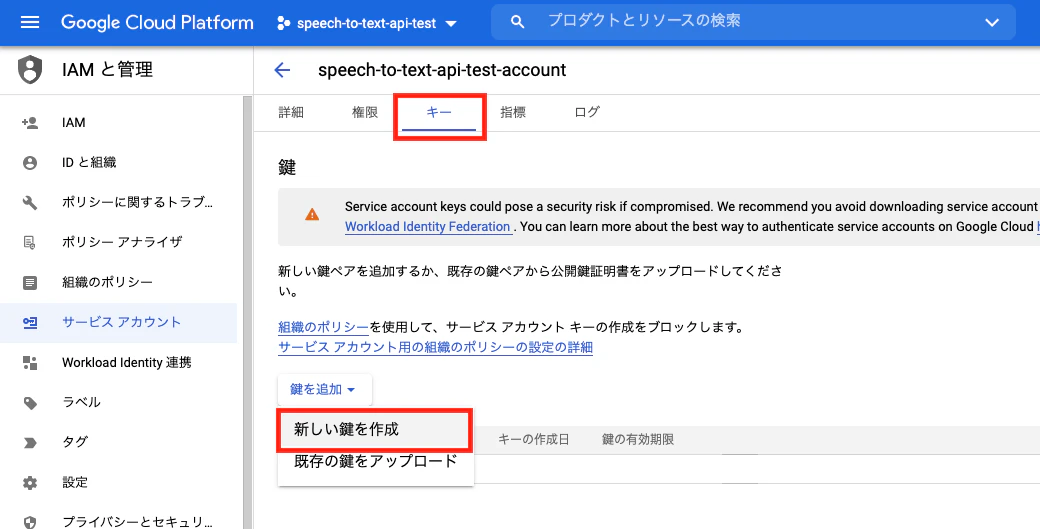Click the タグ chevron icon
The image size is (1040, 529).
tap(30, 442)
